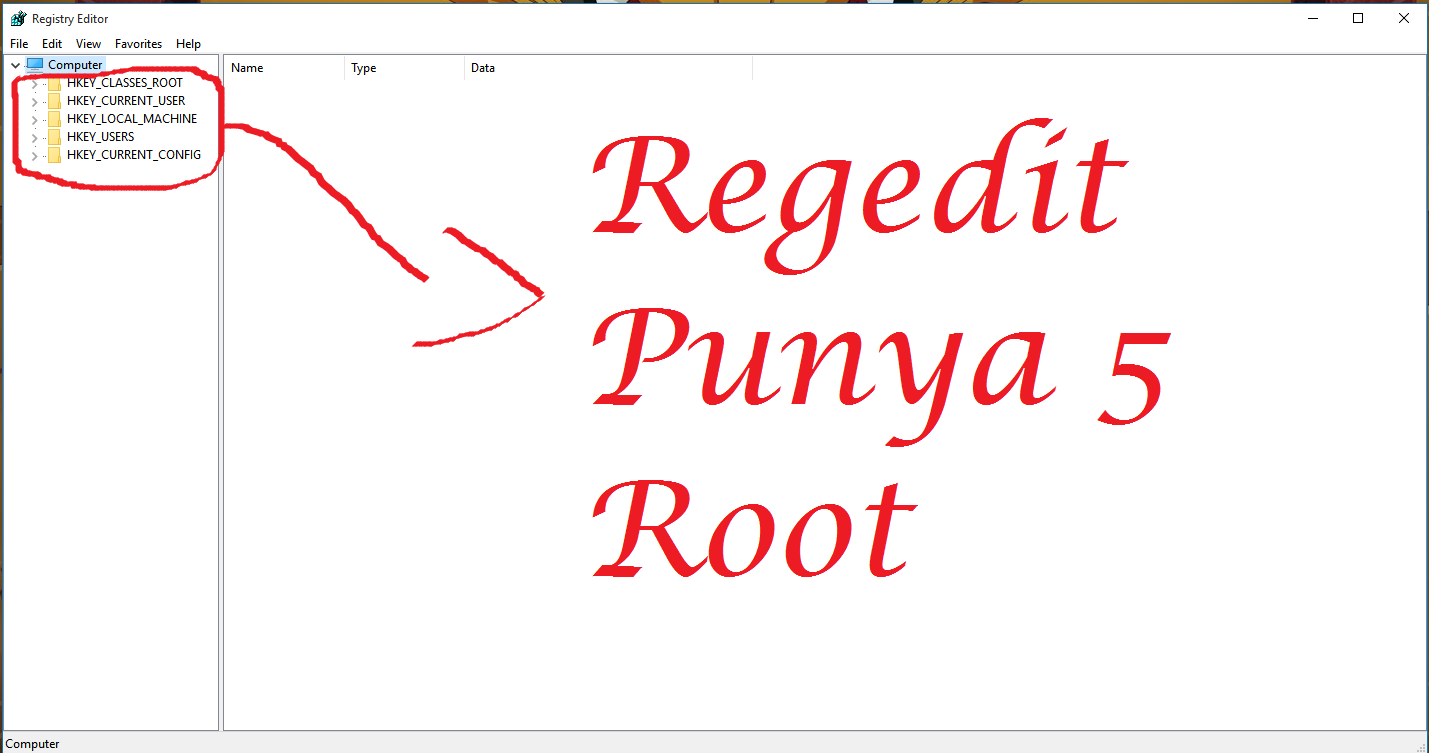The width and height of the screenshot is (1429, 753).
Task: Open the Edit menu
Action: click(51, 43)
